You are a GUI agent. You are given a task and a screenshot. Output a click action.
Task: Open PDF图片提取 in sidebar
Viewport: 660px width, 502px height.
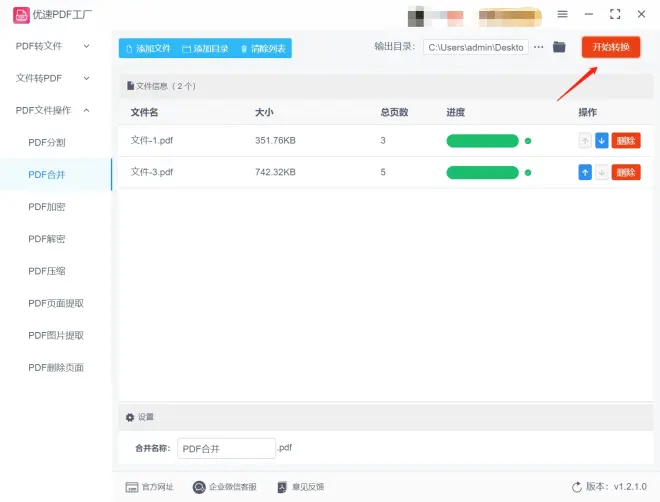click(x=56, y=335)
